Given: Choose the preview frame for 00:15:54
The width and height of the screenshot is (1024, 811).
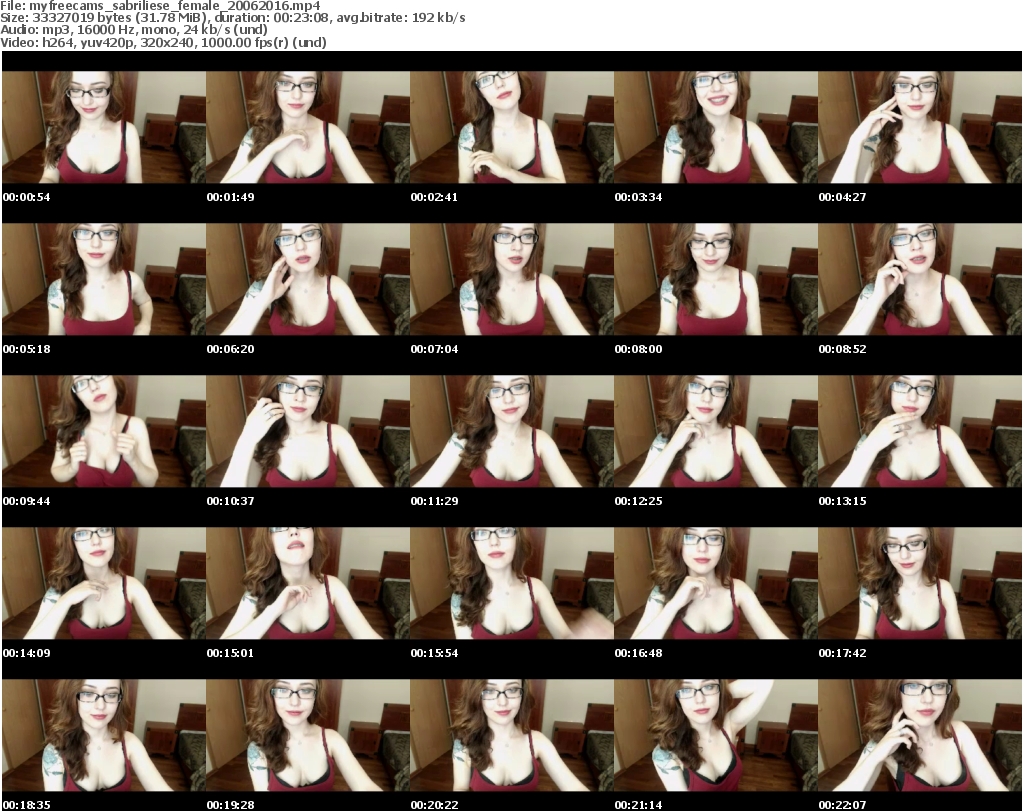Looking at the screenshot, I should (x=512, y=584).
